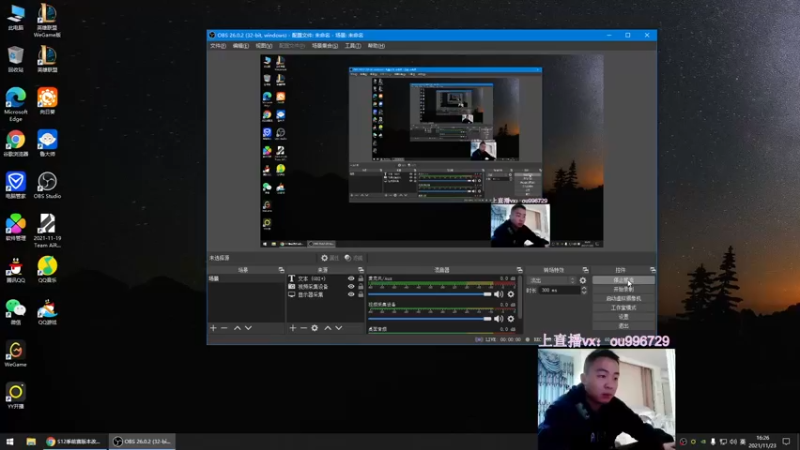Open second mixer channel settings gear

(x=511, y=319)
